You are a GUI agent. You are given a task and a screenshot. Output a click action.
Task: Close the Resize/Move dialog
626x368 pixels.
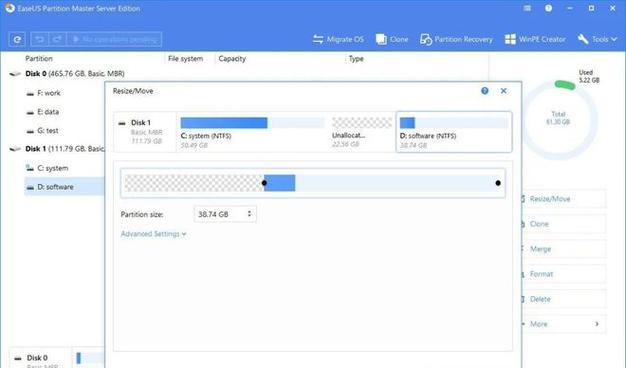click(x=504, y=91)
